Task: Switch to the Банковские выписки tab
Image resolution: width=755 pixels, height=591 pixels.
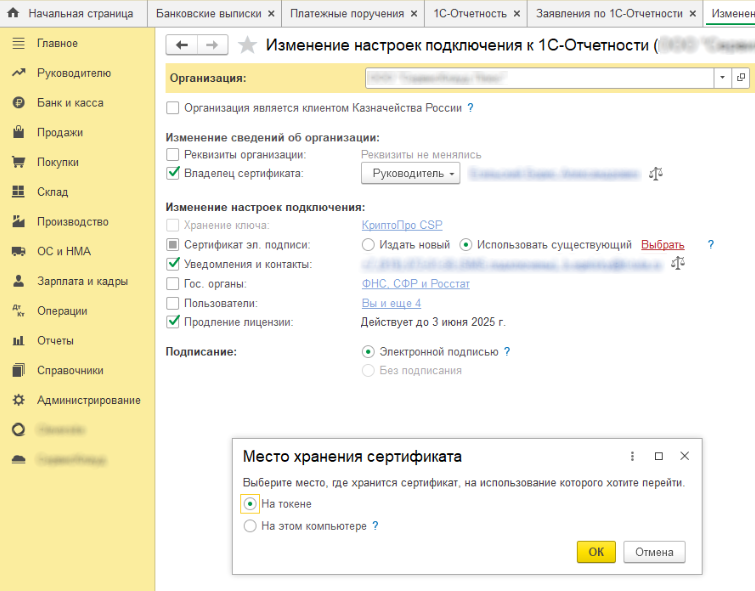Action: 208,13
